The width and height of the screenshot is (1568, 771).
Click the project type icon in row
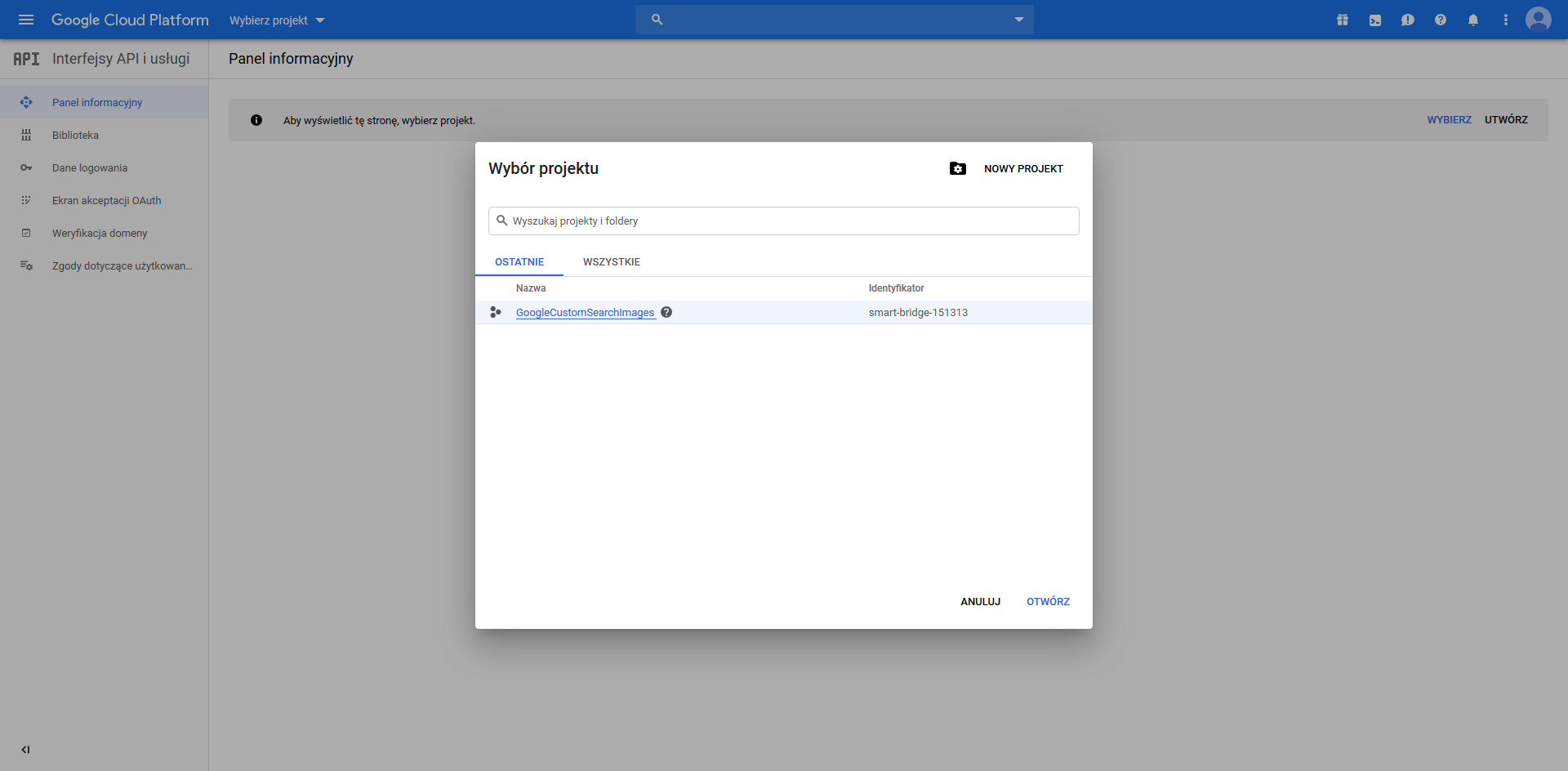(495, 312)
